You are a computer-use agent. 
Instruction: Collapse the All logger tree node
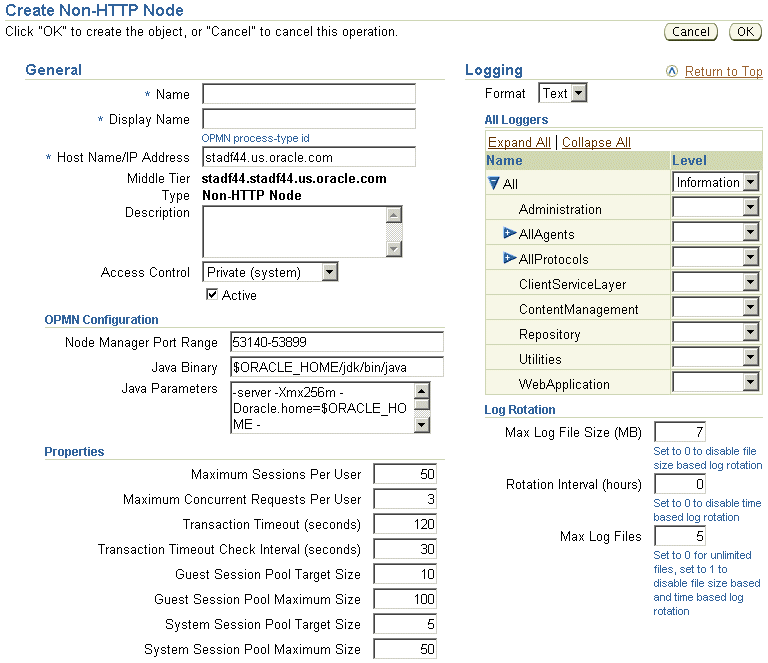pyautogui.click(x=493, y=184)
